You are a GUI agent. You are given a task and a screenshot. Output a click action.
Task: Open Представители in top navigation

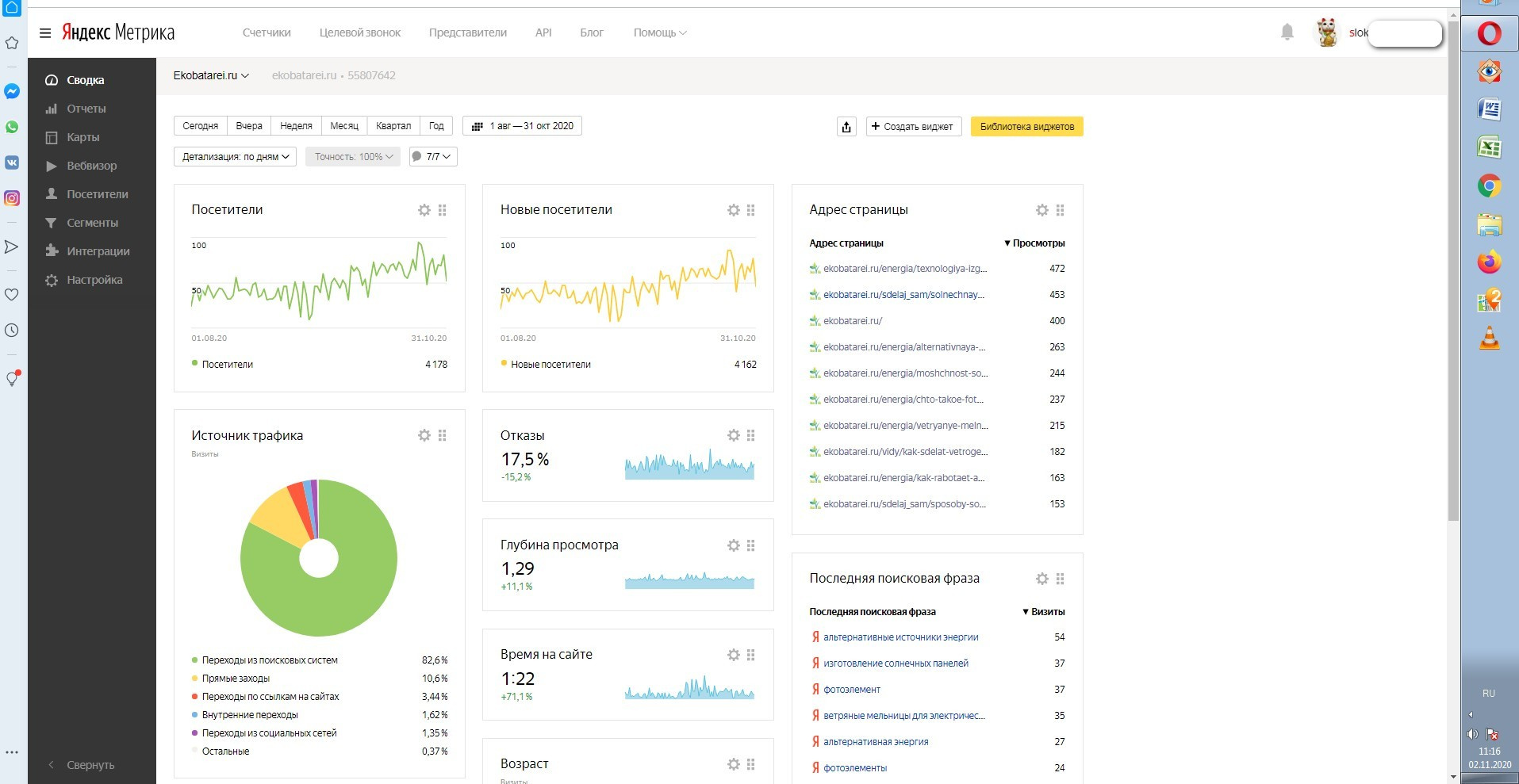(x=468, y=33)
